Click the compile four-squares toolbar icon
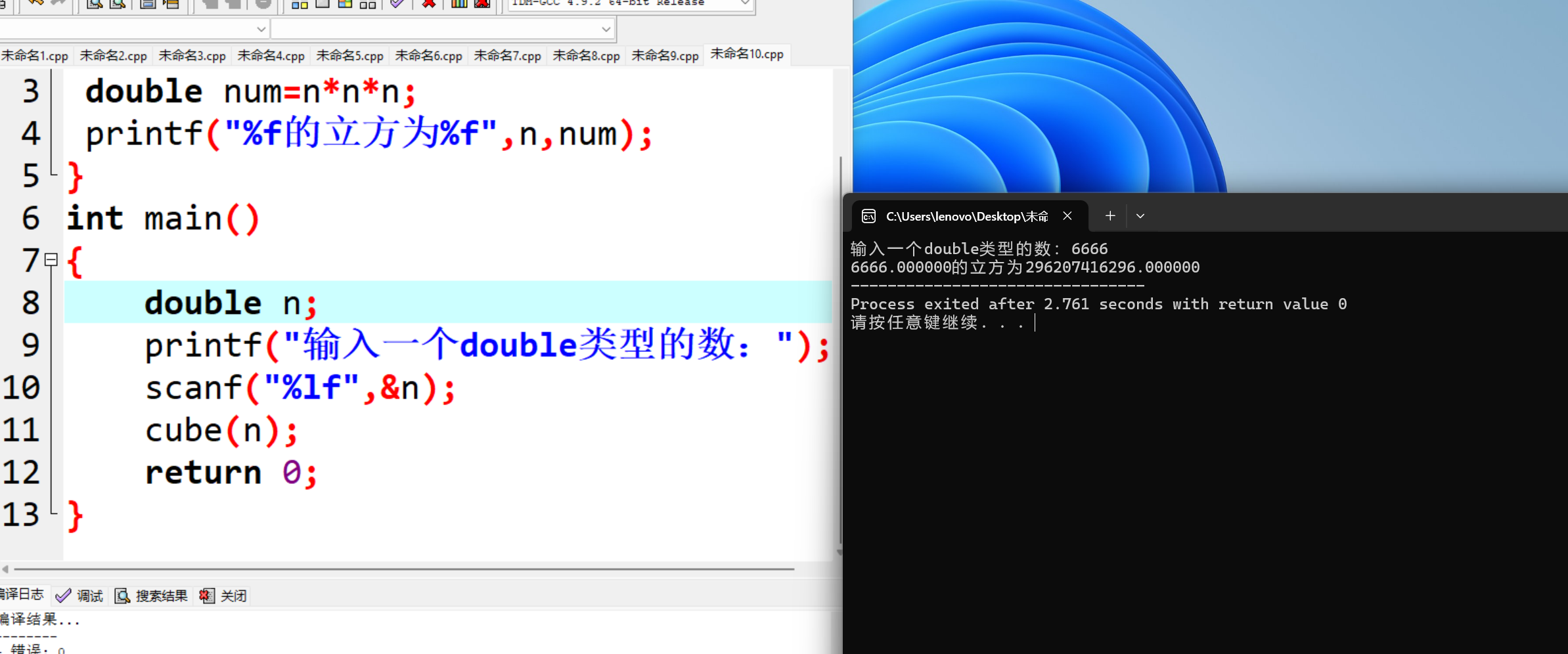Screen dimensions: 1568x654 (x=300, y=3)
